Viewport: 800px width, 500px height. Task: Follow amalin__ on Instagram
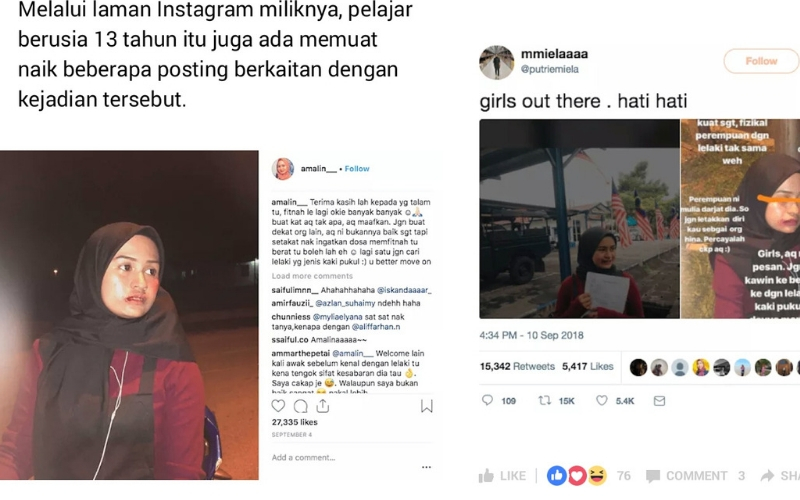[357, 169]
